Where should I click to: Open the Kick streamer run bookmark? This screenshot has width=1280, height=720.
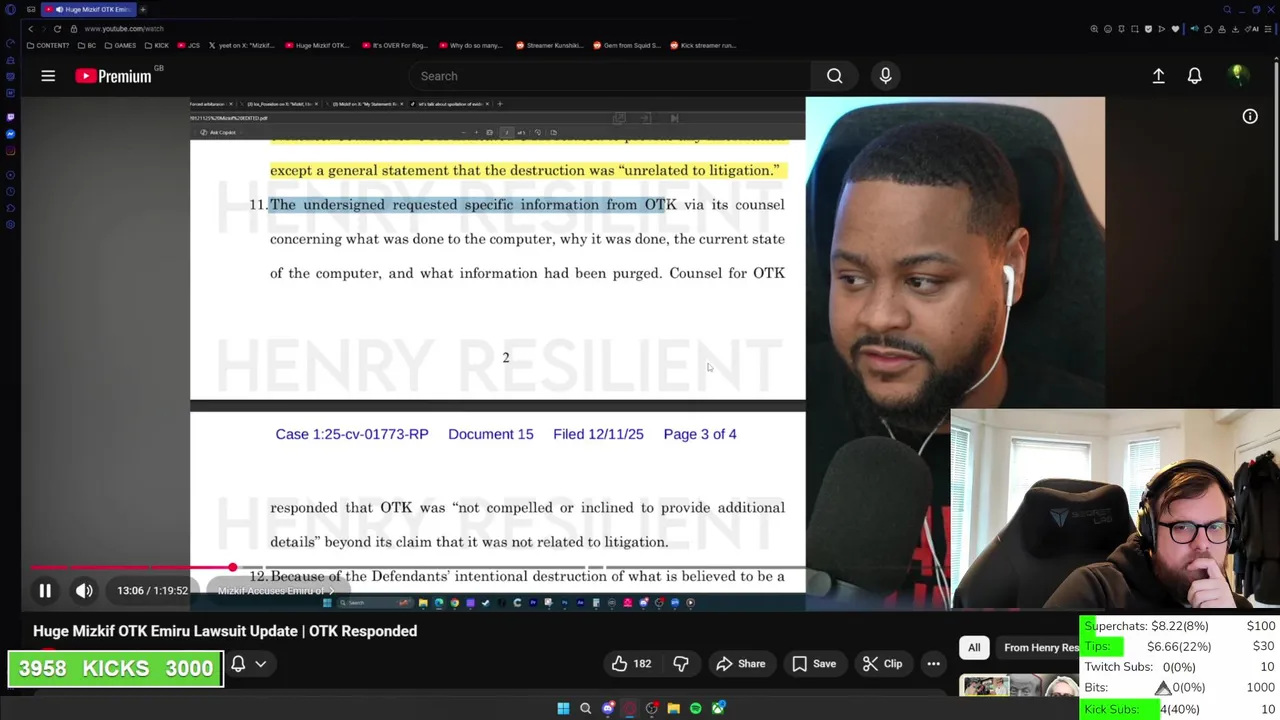click(703, 45)
